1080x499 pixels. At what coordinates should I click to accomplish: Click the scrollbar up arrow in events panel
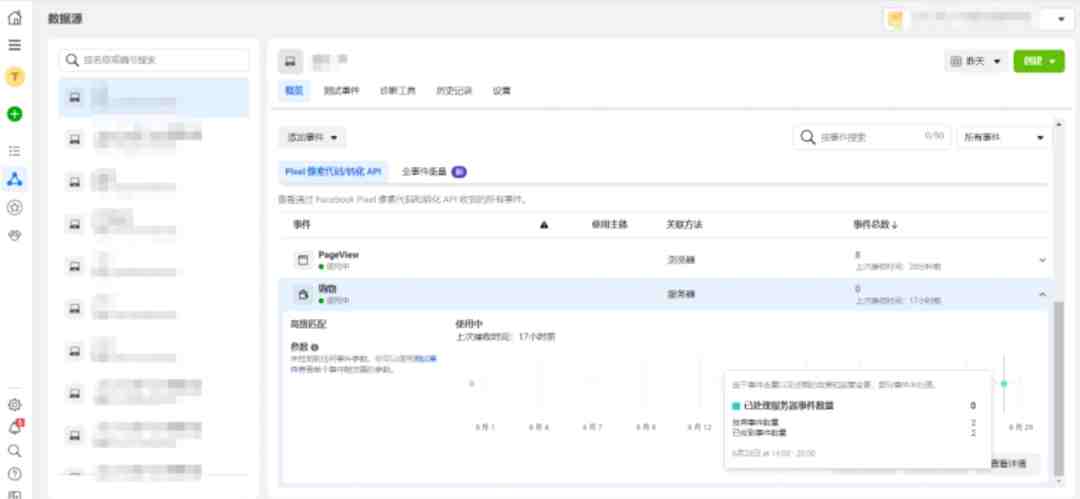pyautogui.click(x=1059, y=123)
